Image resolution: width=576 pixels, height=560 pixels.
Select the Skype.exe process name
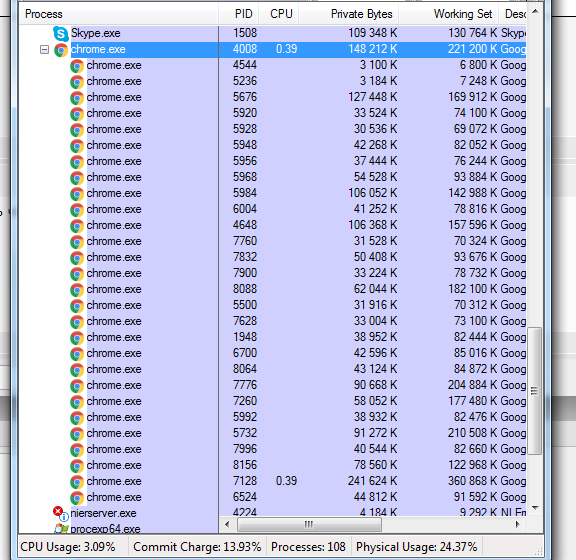(x=96, y=33)
